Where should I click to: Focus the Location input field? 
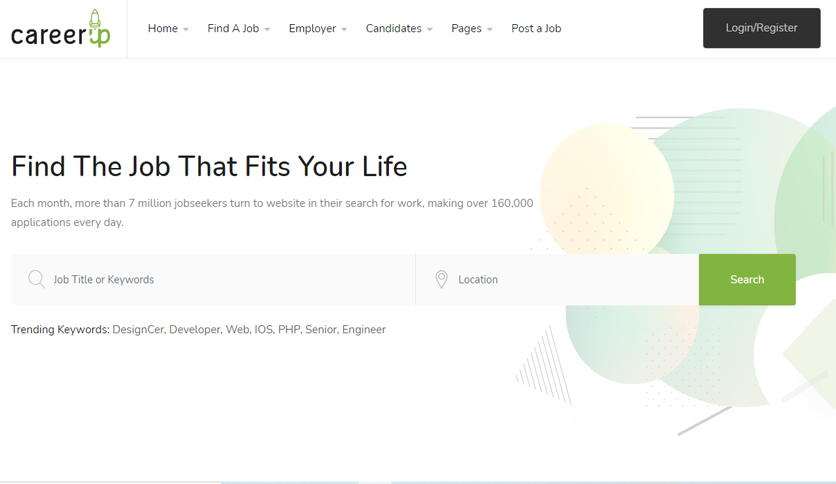557,279
